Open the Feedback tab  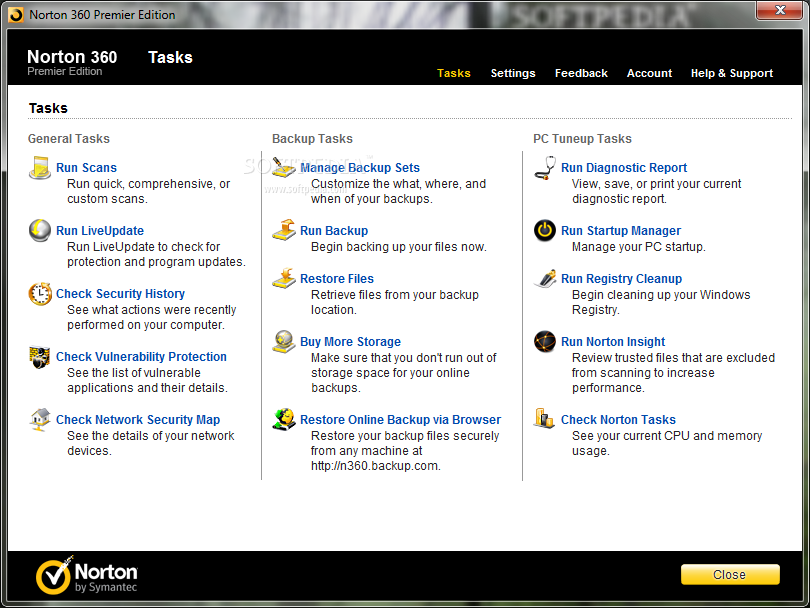click(x=581, y=73)
